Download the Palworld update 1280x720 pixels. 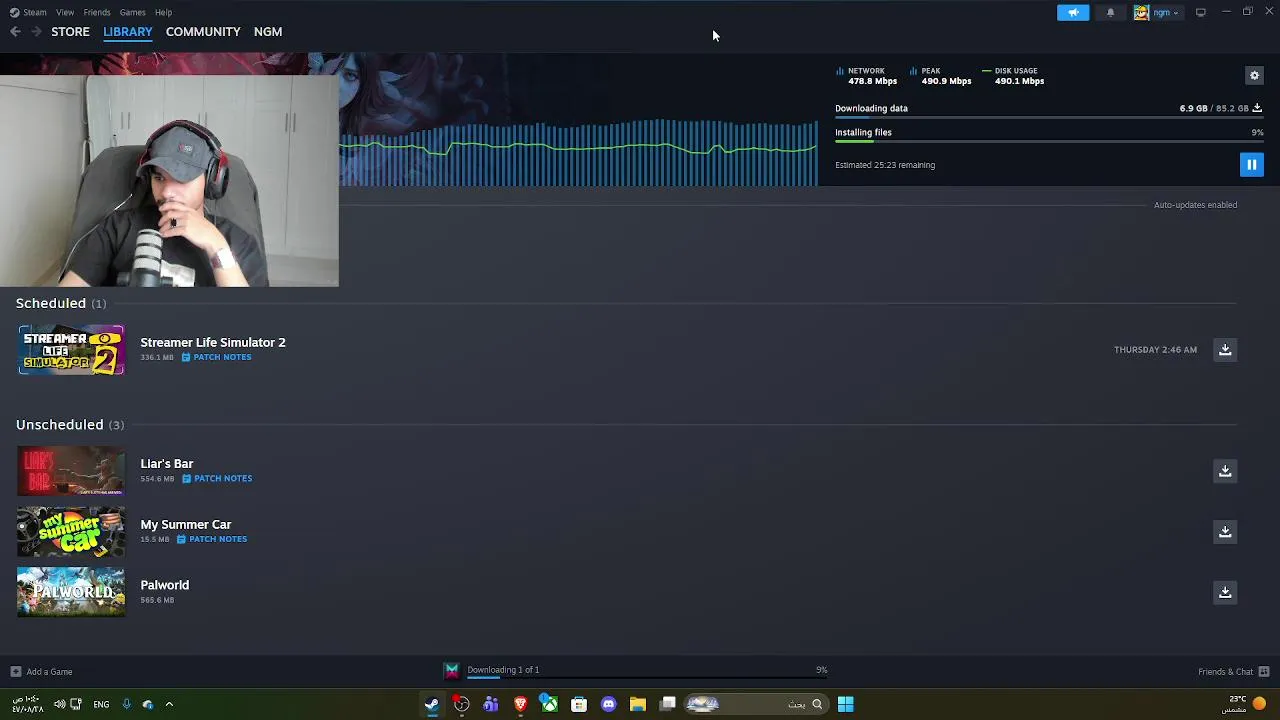pos(1225,592)
